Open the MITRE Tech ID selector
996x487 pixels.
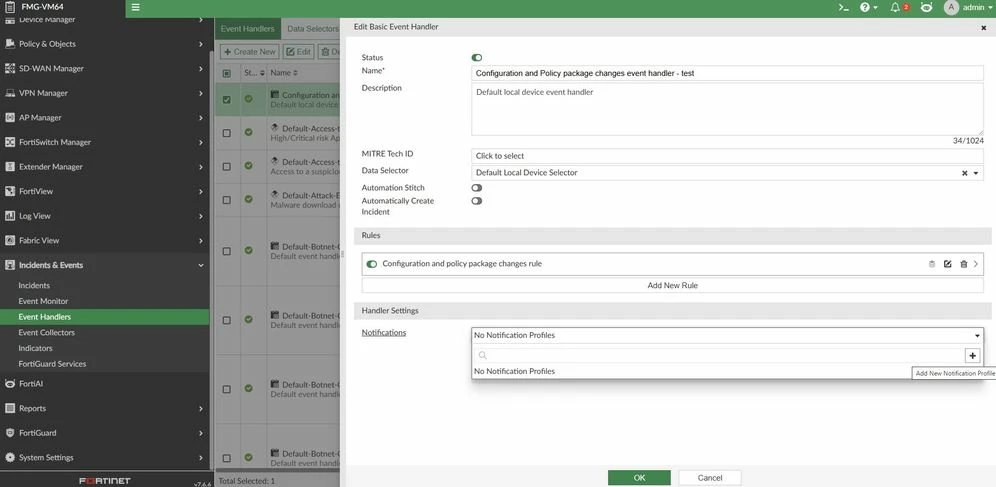tap(727, 156)
